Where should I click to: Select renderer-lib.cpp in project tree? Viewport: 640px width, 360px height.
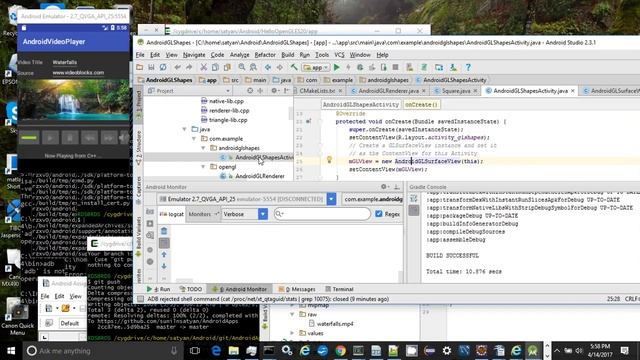229,110
